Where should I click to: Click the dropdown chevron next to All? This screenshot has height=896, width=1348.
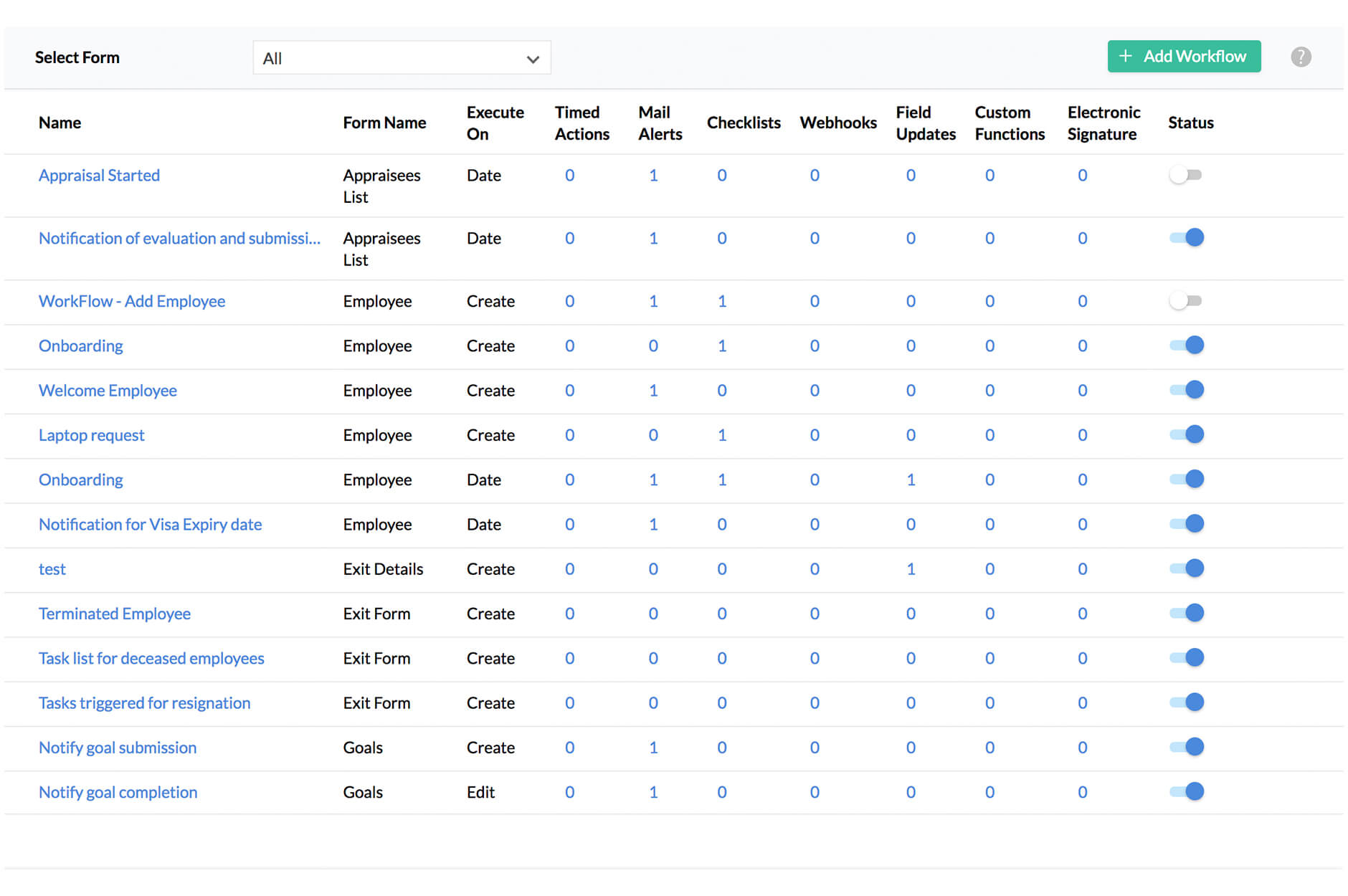point(532,58)
